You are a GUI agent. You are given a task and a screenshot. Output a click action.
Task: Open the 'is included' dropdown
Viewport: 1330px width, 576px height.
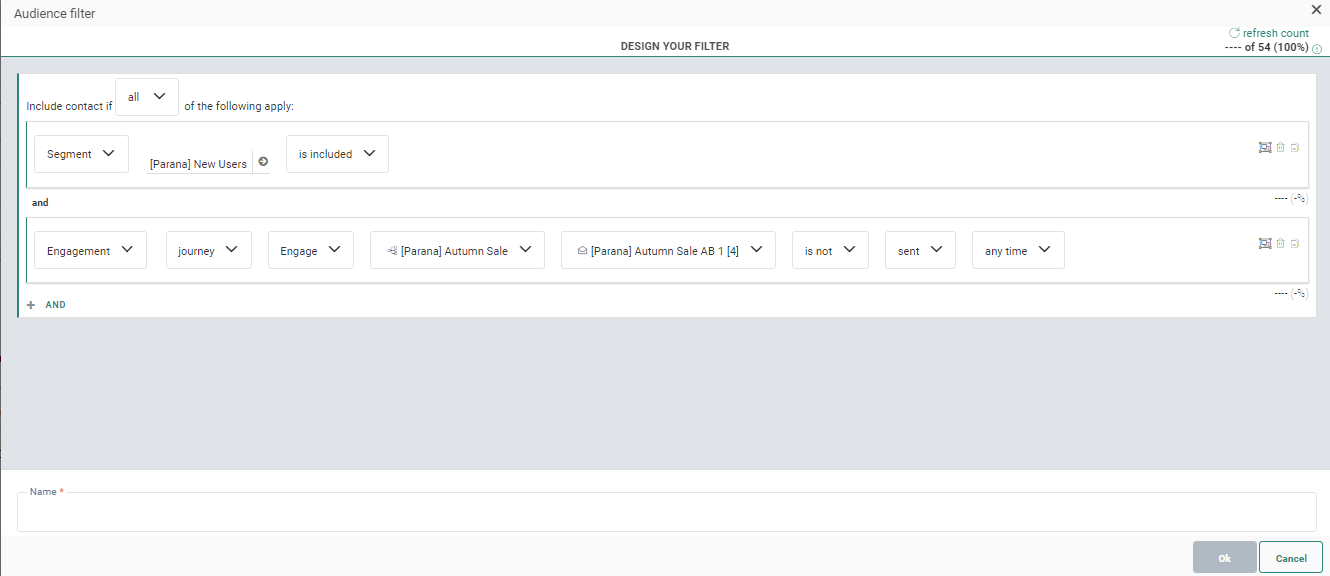point(337,154)
